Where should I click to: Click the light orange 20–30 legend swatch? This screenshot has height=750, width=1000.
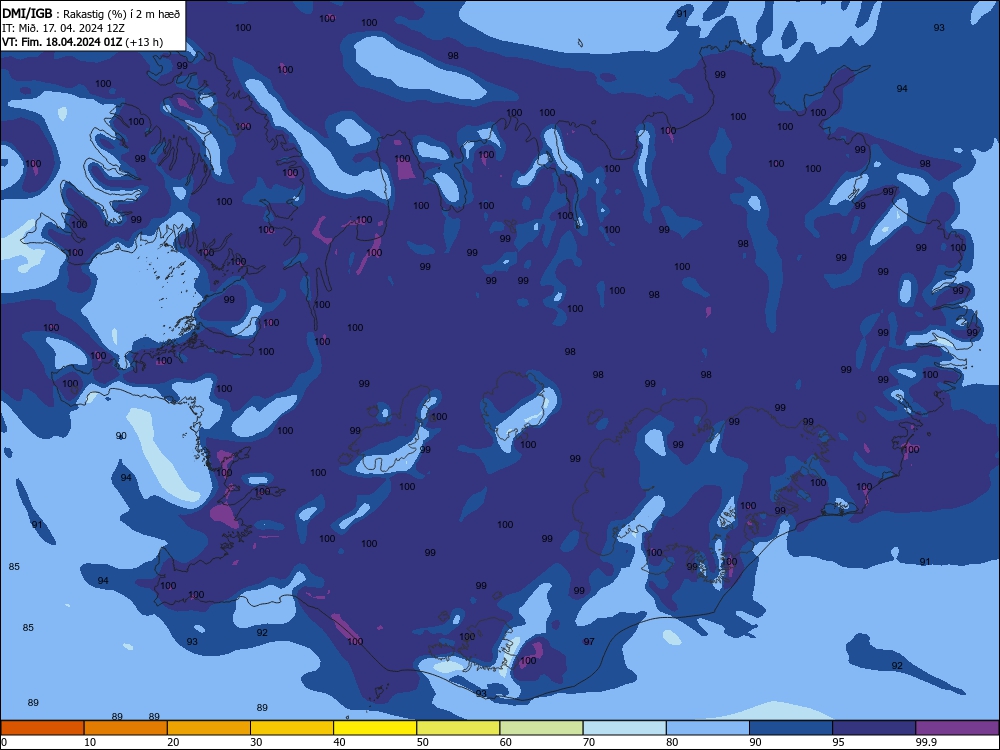point(209,728)
